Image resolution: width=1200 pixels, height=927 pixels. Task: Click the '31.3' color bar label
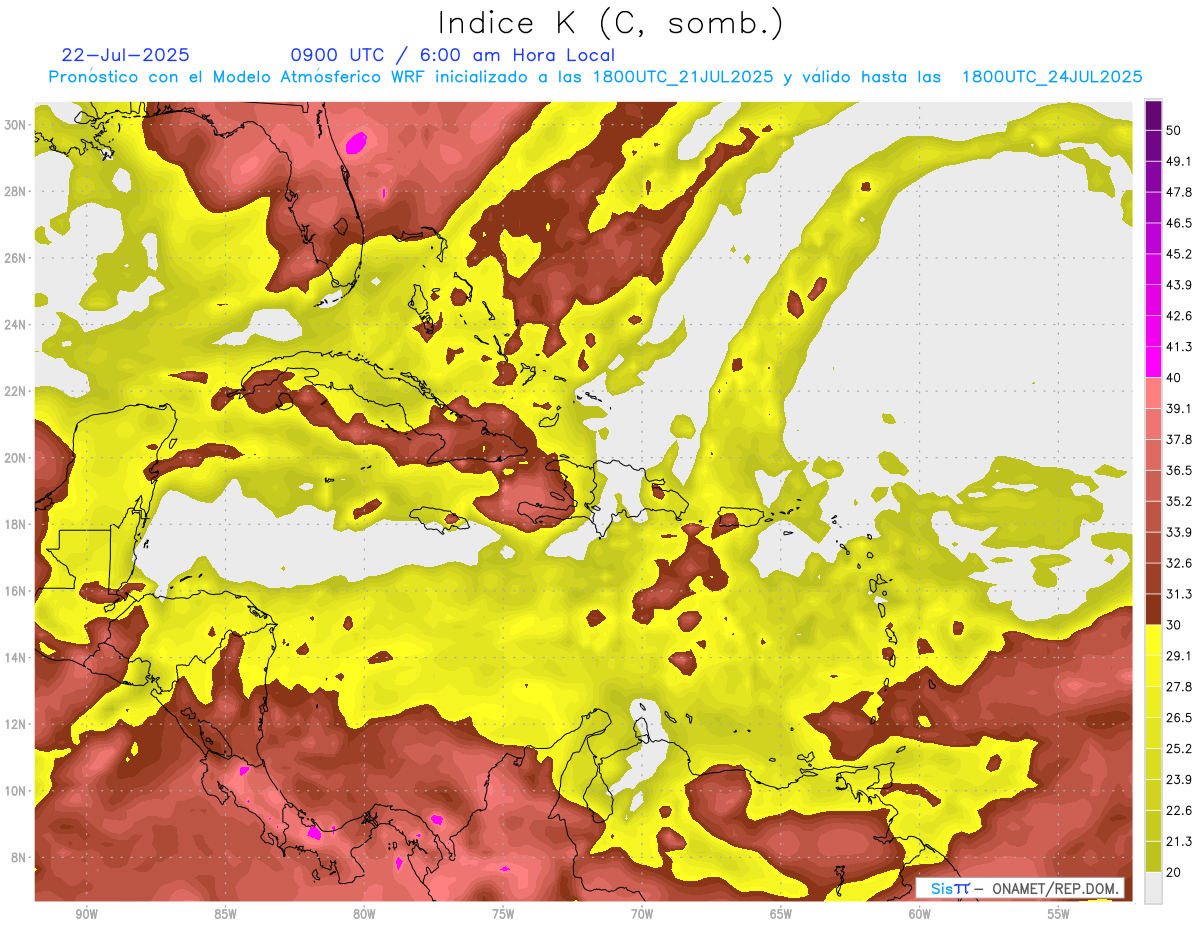[1179, 594]
